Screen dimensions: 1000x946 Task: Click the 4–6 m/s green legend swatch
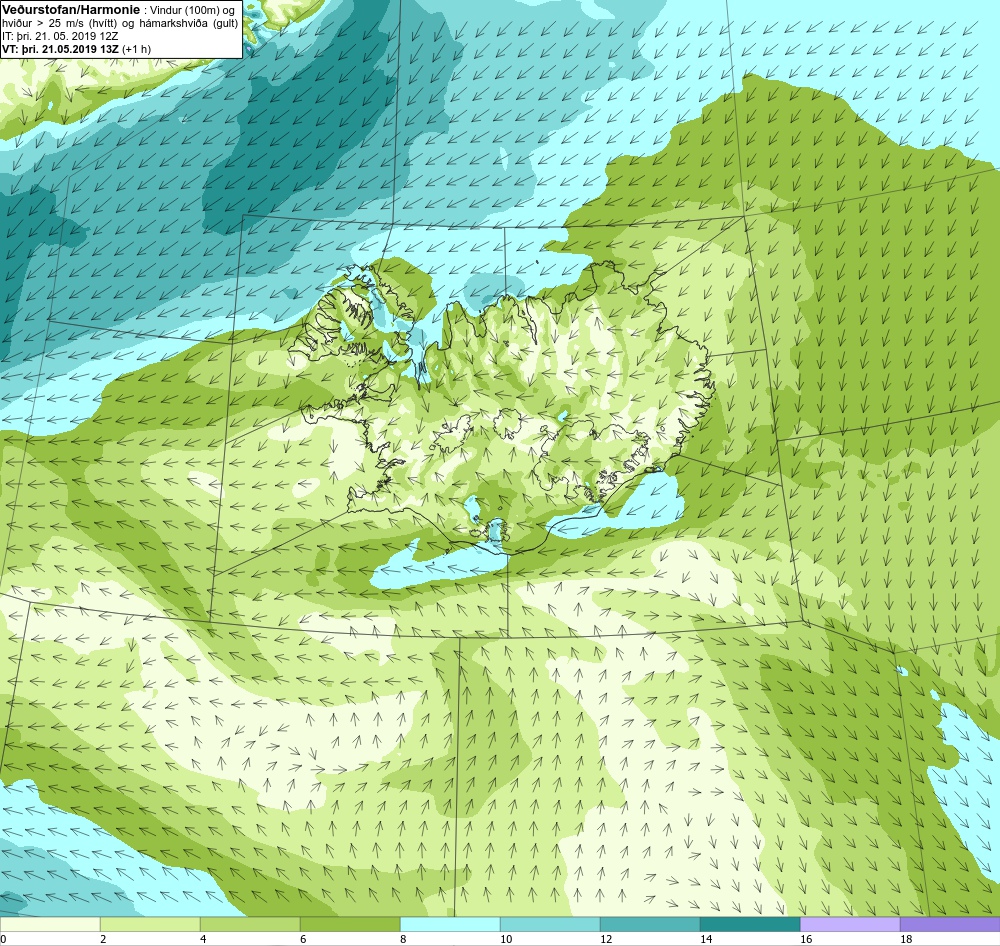coord(250,924)
